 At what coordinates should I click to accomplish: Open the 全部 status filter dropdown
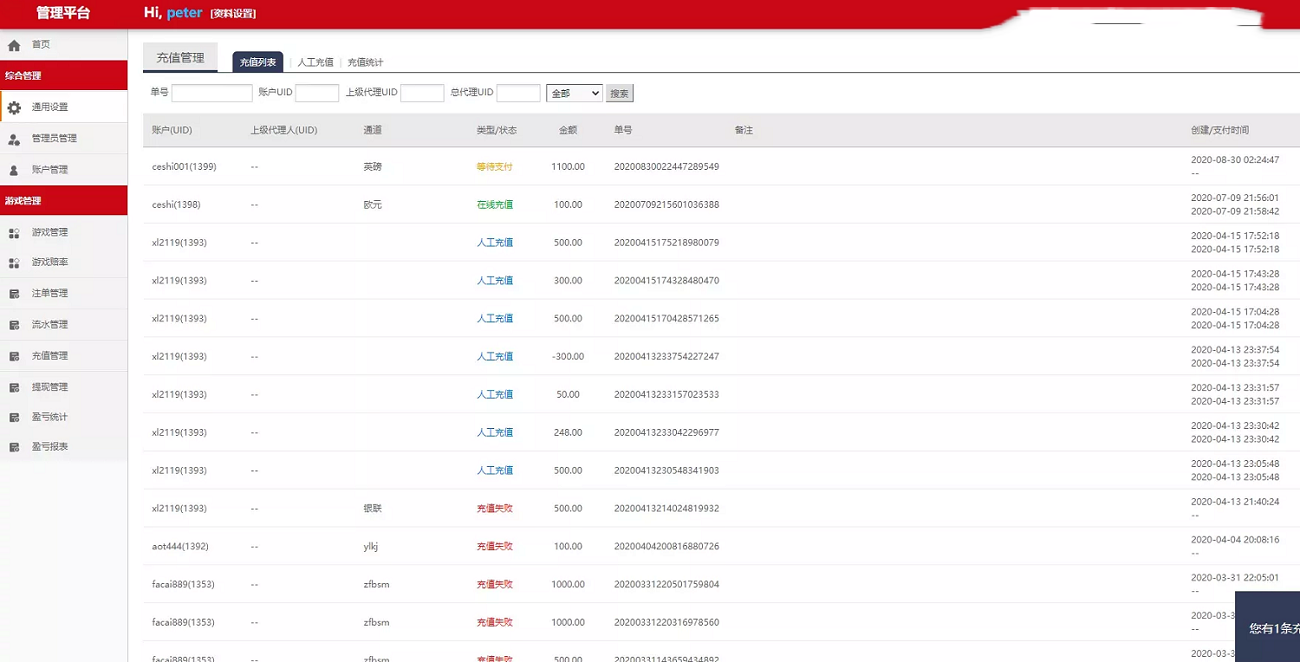pyautogui.click(x=574, y=93)
